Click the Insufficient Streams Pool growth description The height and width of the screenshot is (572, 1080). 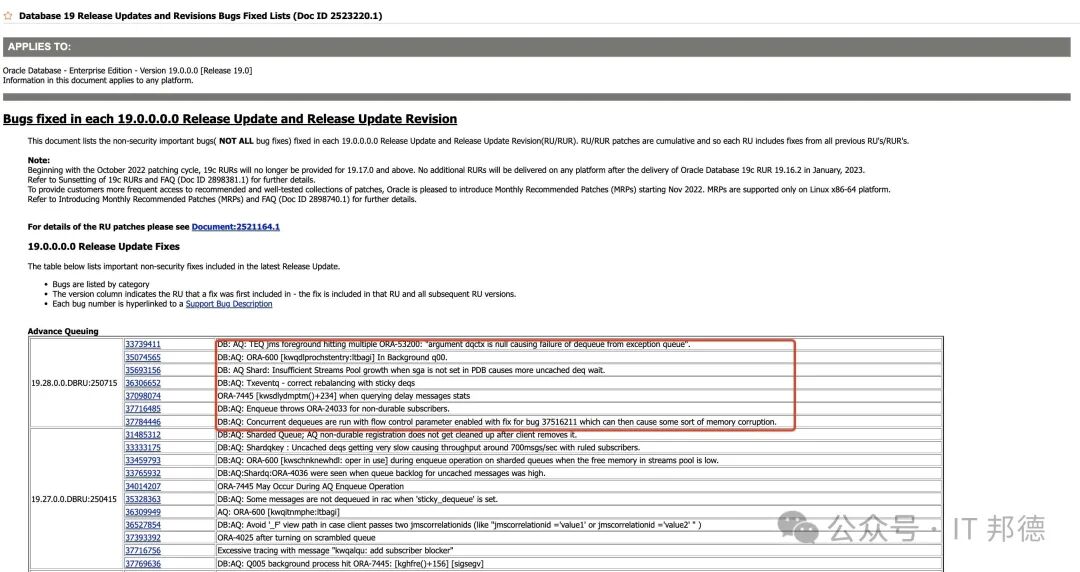pyautogui.click(x=411, y=370)
